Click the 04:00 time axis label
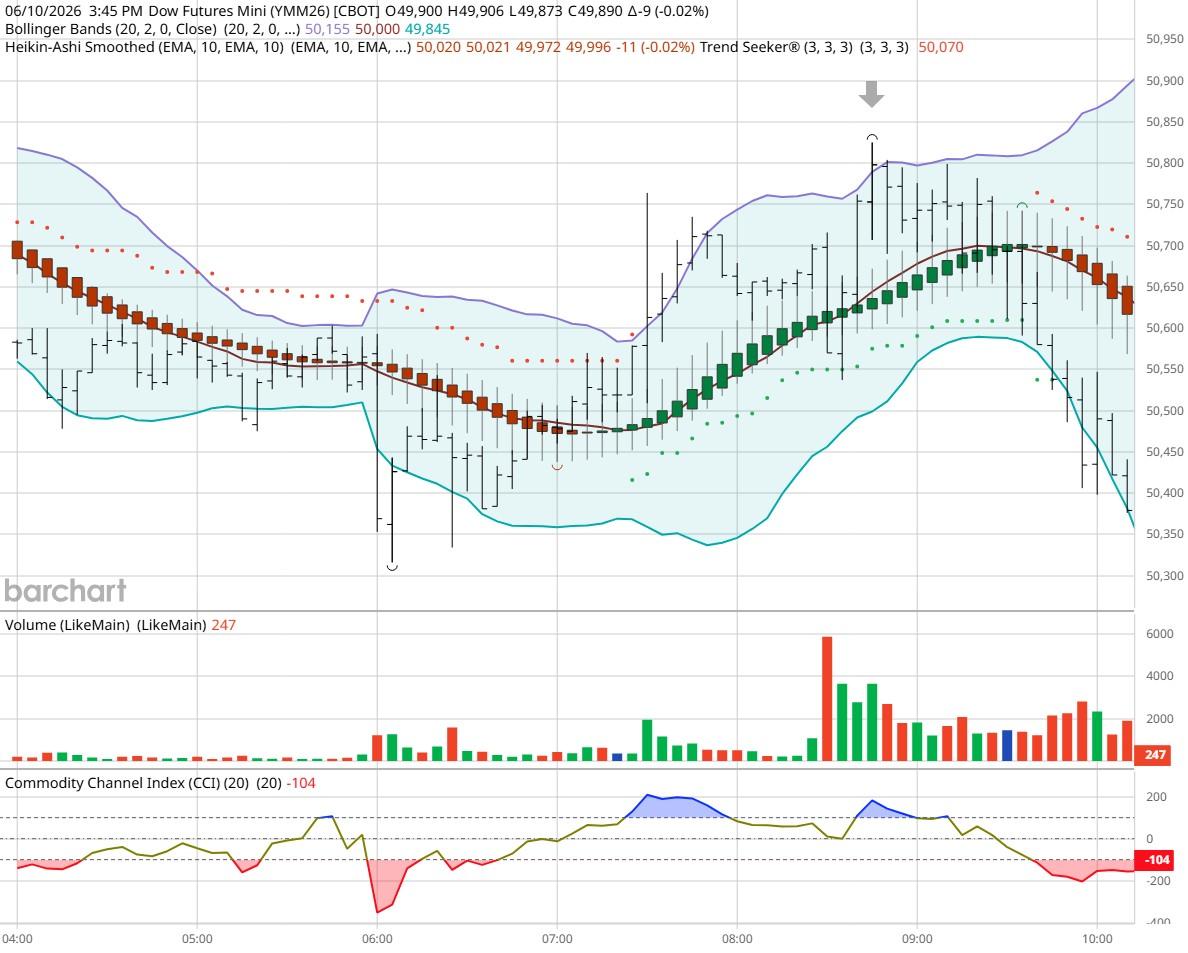This screenshot has height=953, width=1188. [x=17, y=939]
